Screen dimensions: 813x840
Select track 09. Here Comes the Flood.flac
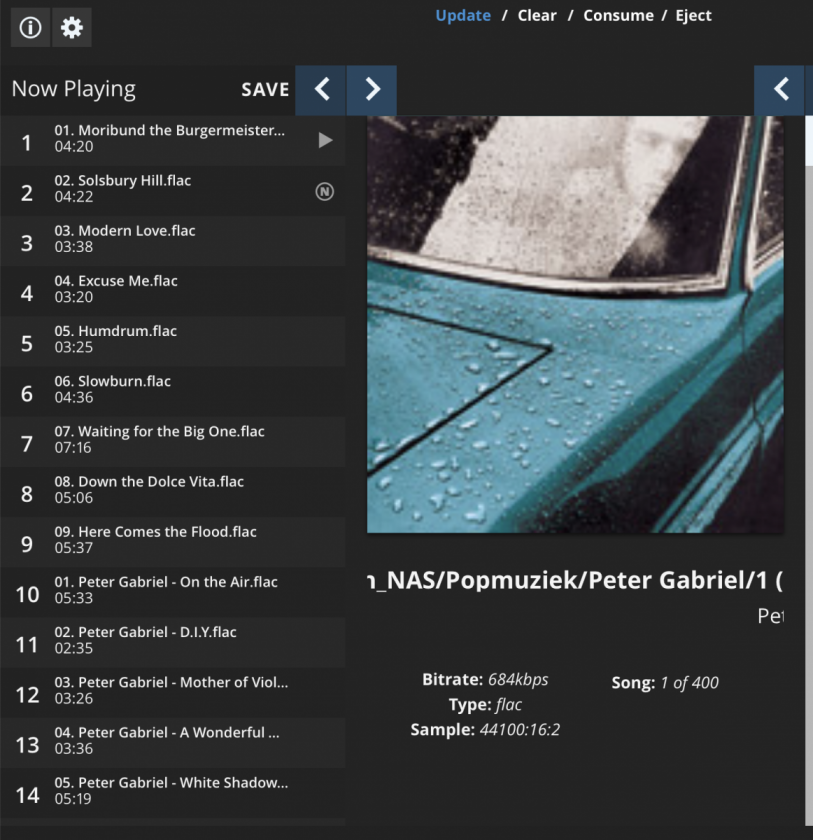coord(172,542)
